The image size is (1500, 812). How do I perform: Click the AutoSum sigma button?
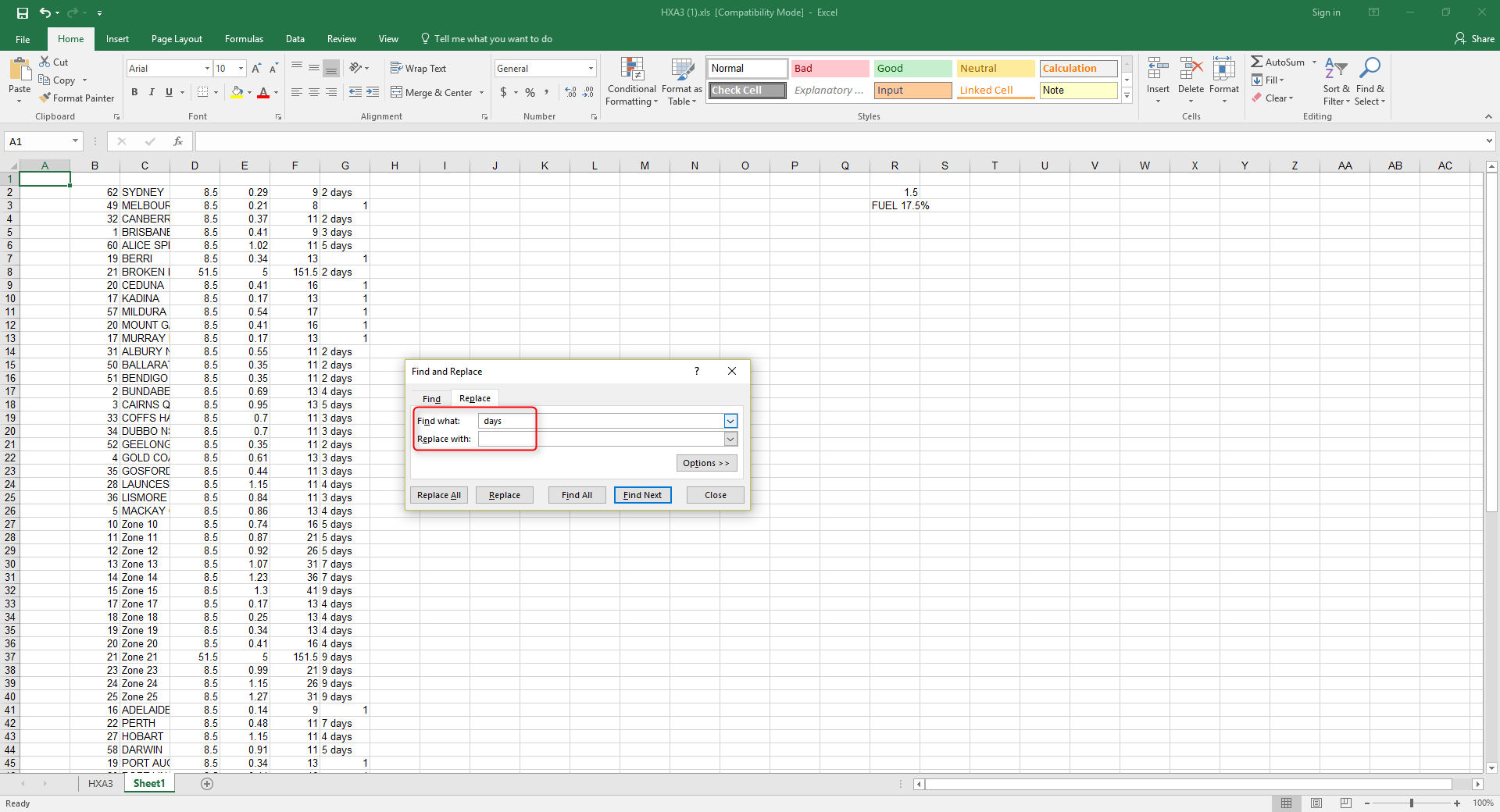click(x=1277, y=62)
